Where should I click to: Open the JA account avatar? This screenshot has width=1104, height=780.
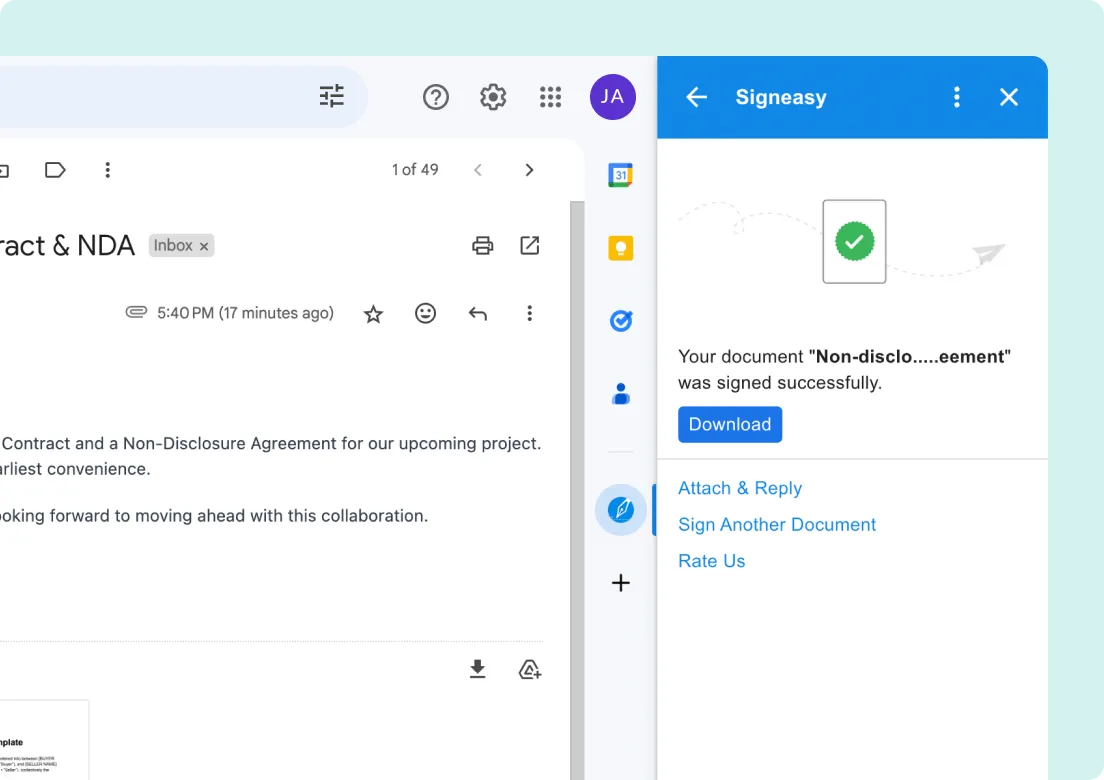[613, 96]
